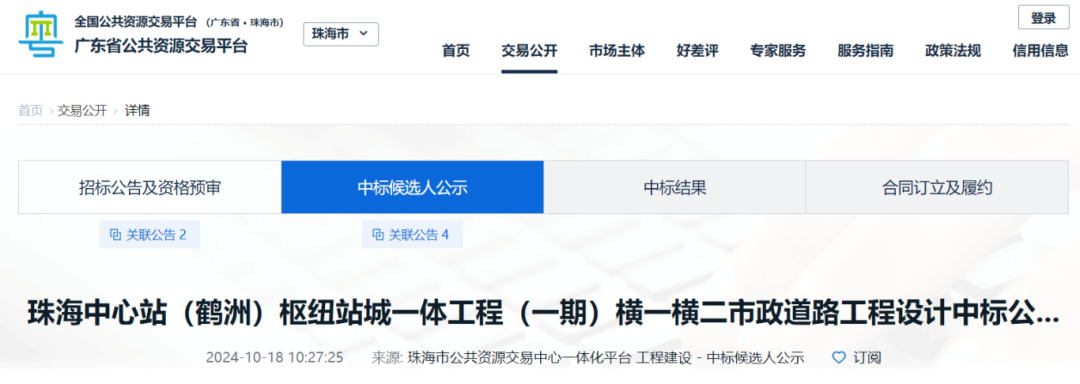Click 交易公开 breadcrumb link
Viewport: 1080px width, 384px height.
(82, 110)
